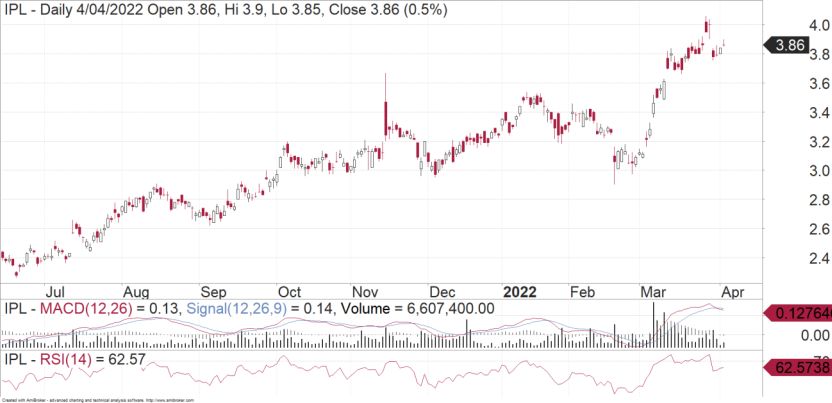The image size is (832, 403).
Task: Click the Dec month label
Action: click(441, 292)
